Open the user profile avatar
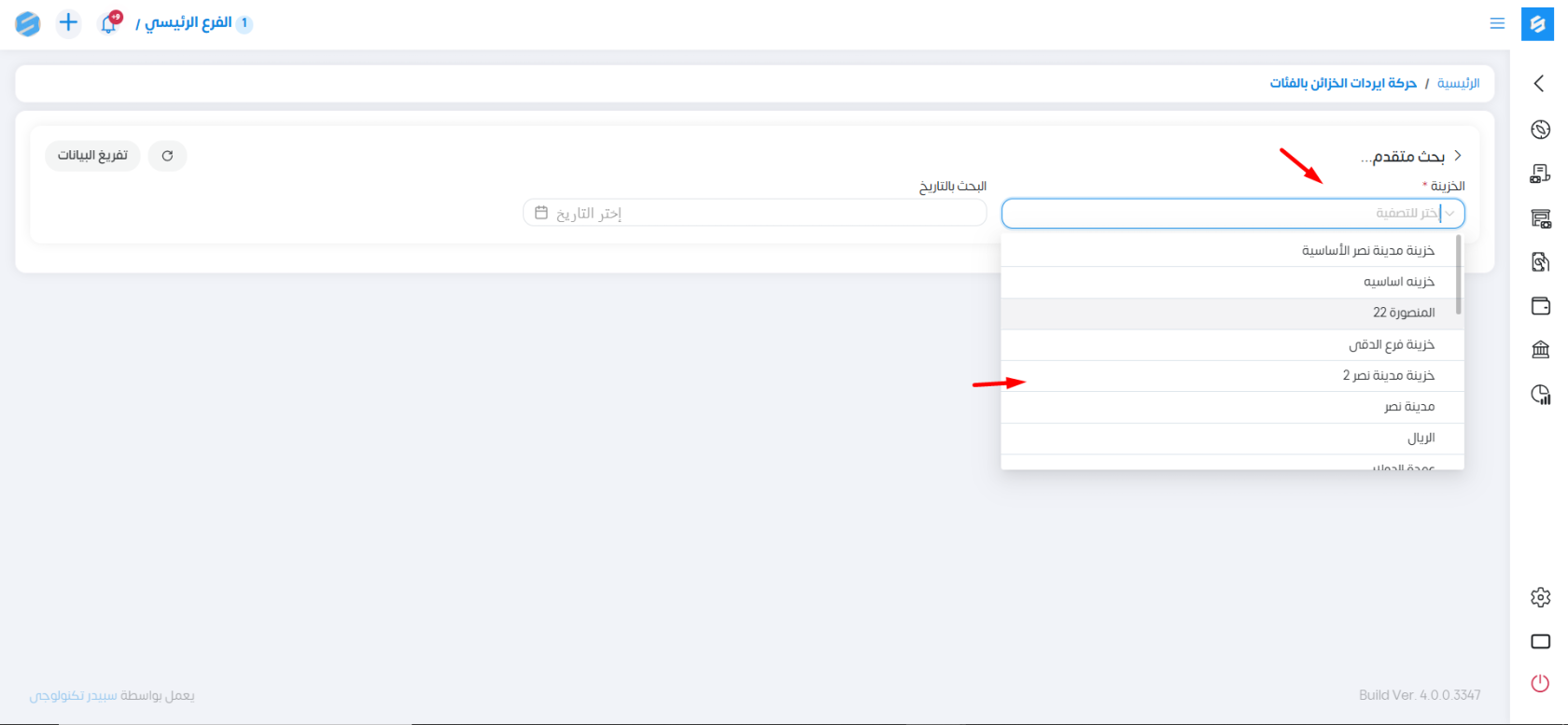1568x725 pixels. pyautogui.click(x=28, y=23)
